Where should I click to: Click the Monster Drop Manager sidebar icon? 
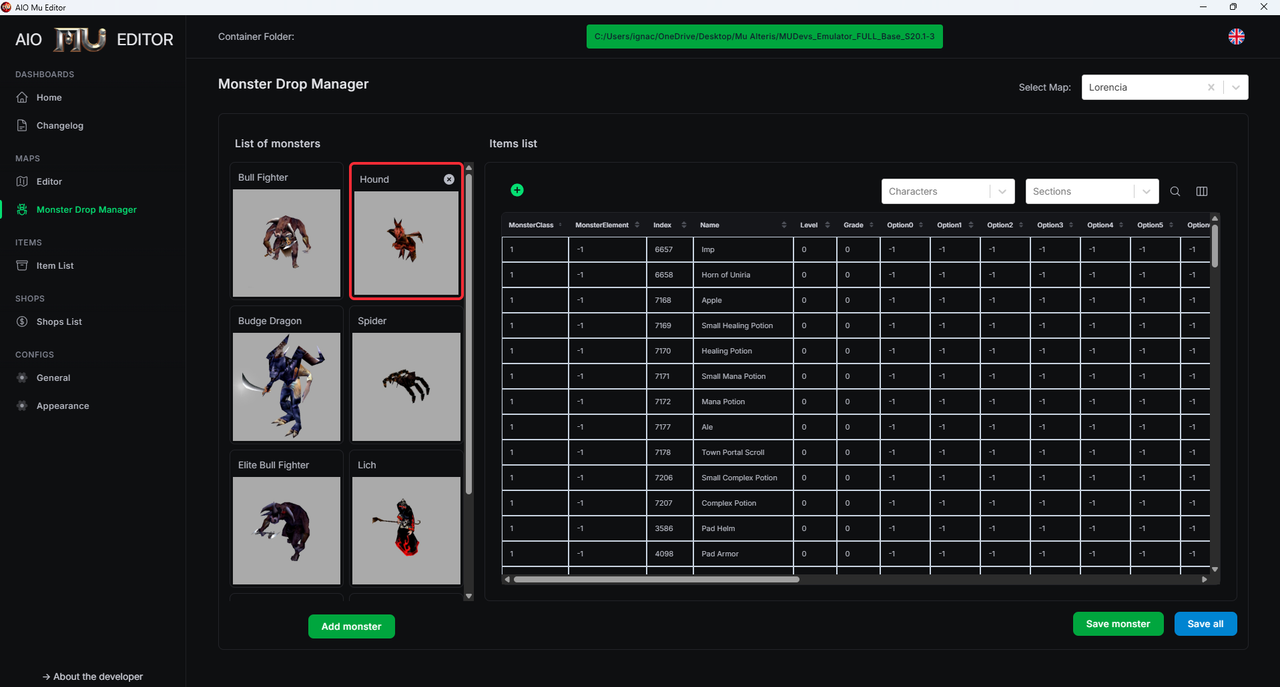(x=22, y=210)
